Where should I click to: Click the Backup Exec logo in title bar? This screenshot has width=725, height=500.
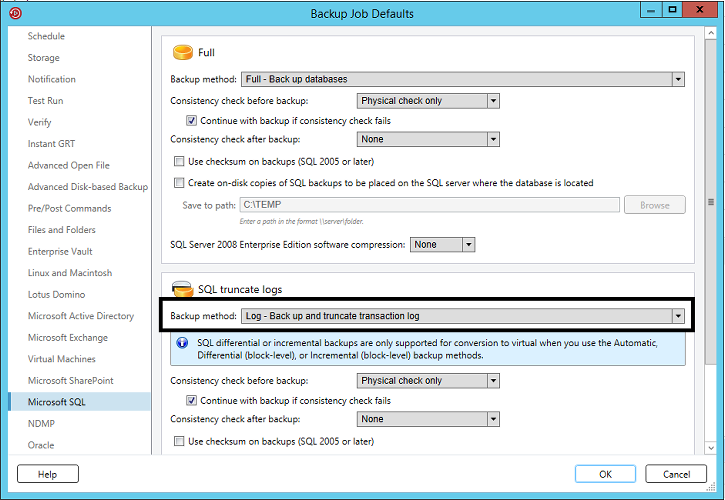click(x=15, y=13)
